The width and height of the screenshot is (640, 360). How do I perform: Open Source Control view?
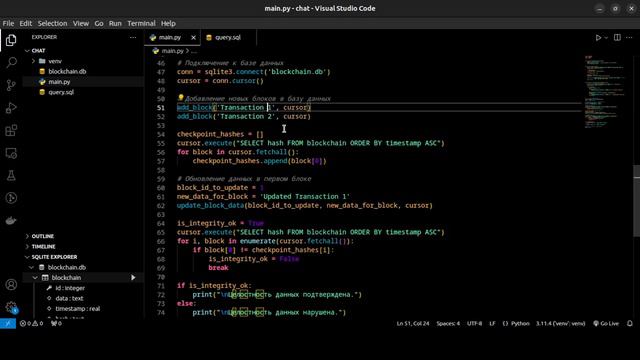pos(11,85)
